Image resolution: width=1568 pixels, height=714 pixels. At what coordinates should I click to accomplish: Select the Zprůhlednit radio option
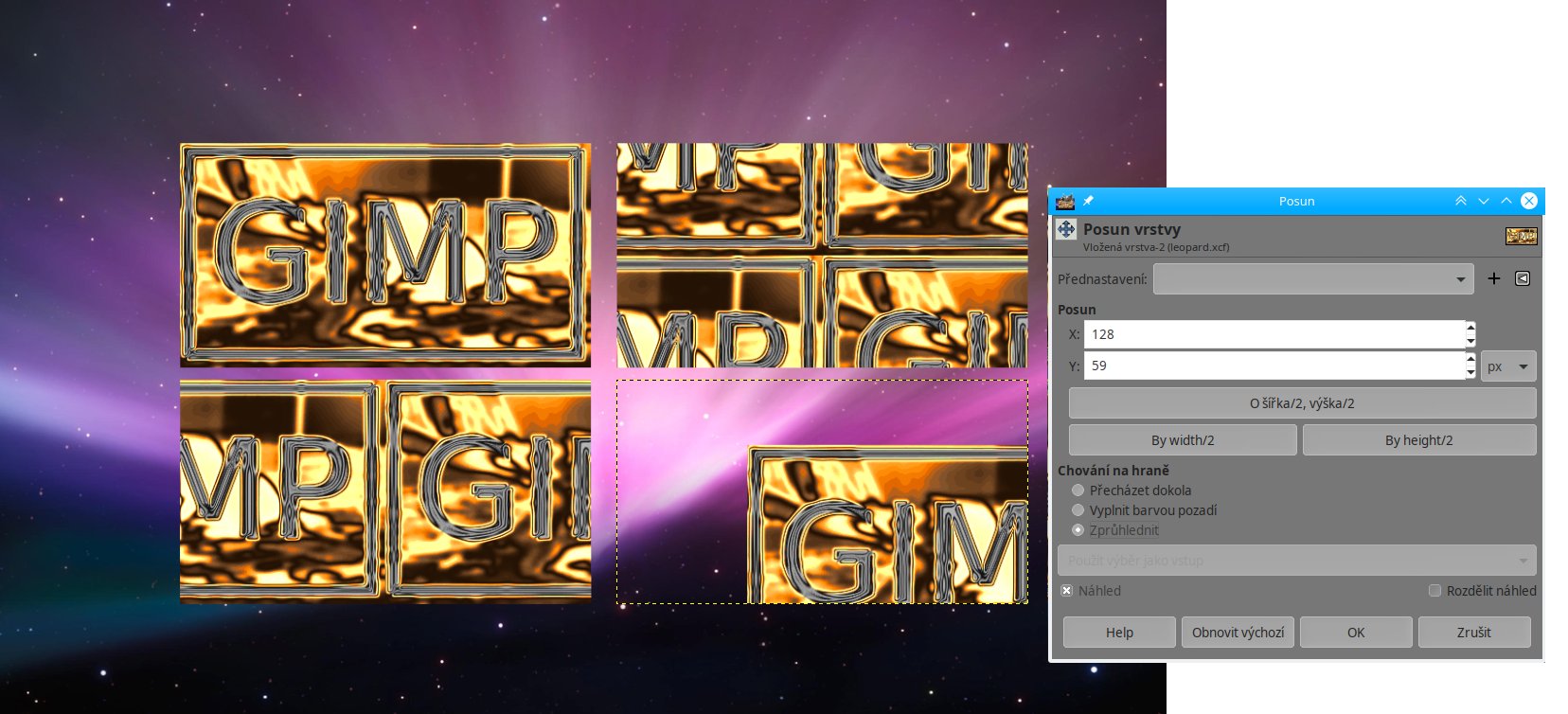1078,530
